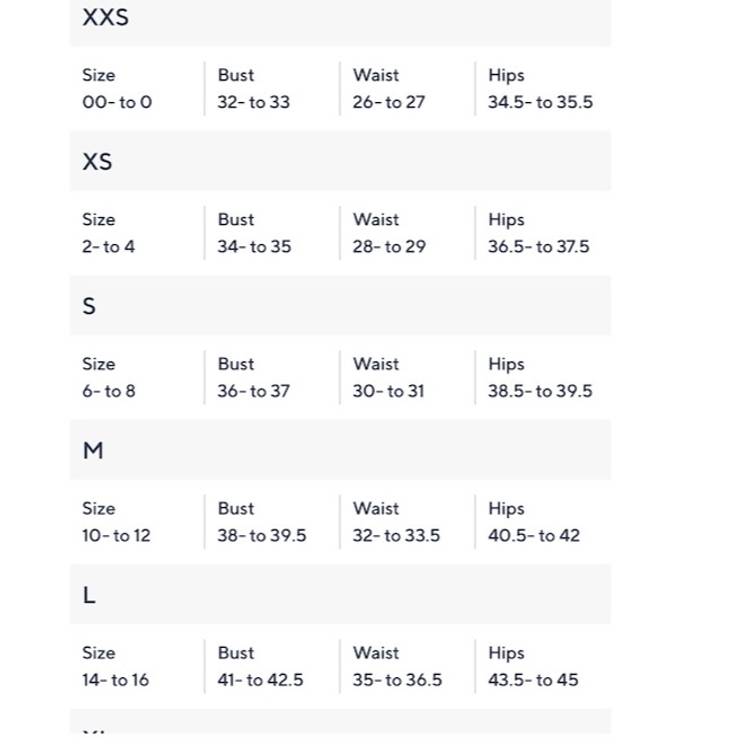Click the bust measurement 38- to 39.5
Screen dimensions: 750x750
tap(262, 535)
